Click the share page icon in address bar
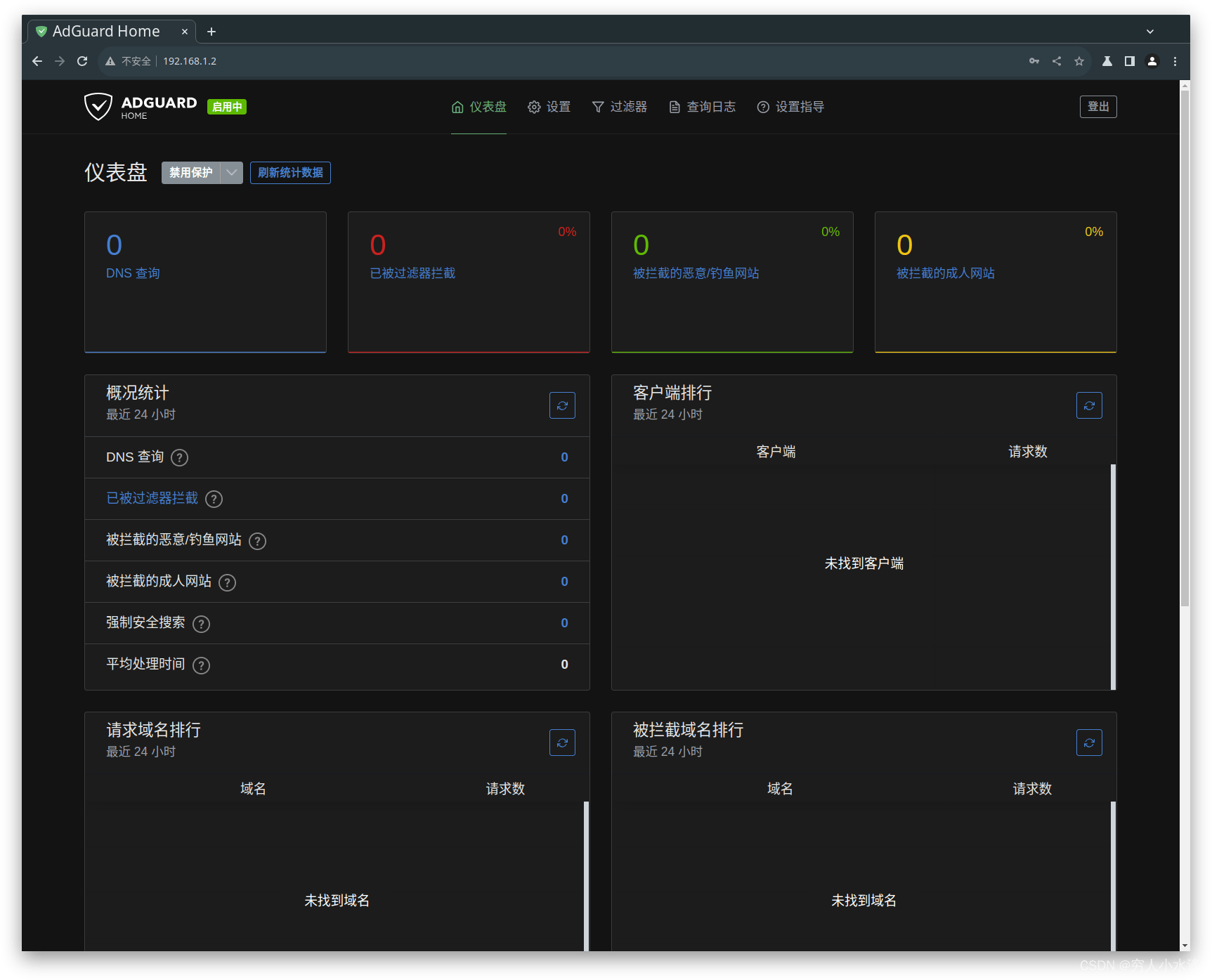The image size is (1212, 980). 1057,61
